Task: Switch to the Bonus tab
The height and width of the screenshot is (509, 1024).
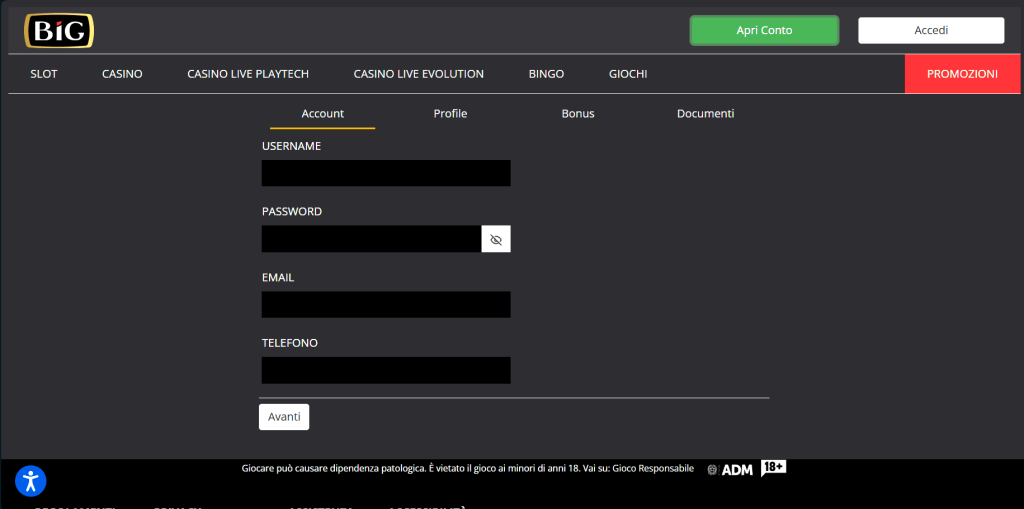Action: [578, 114]
